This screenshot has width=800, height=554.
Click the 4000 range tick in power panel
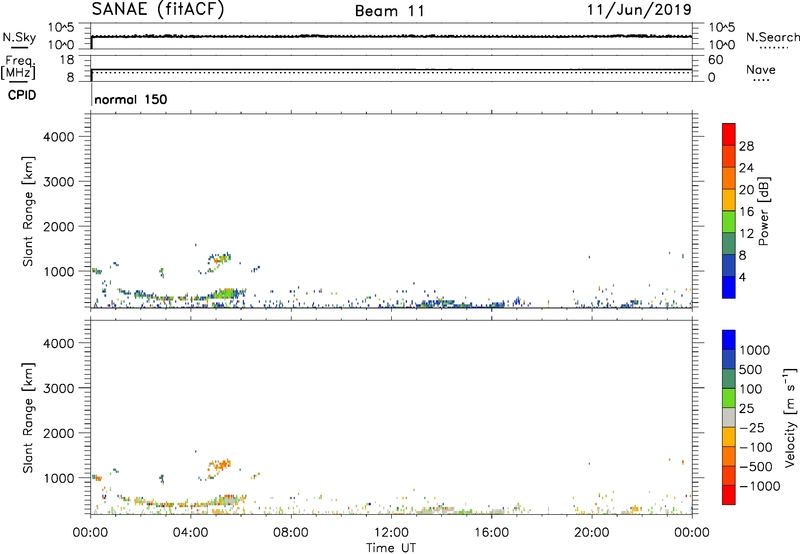click(x=59, y=137)
